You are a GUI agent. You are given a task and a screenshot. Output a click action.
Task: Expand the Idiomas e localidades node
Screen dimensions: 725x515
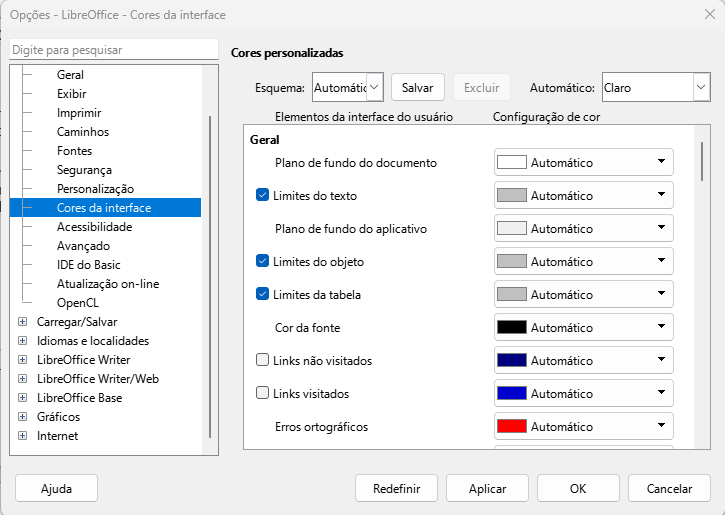tap(22, 341)
